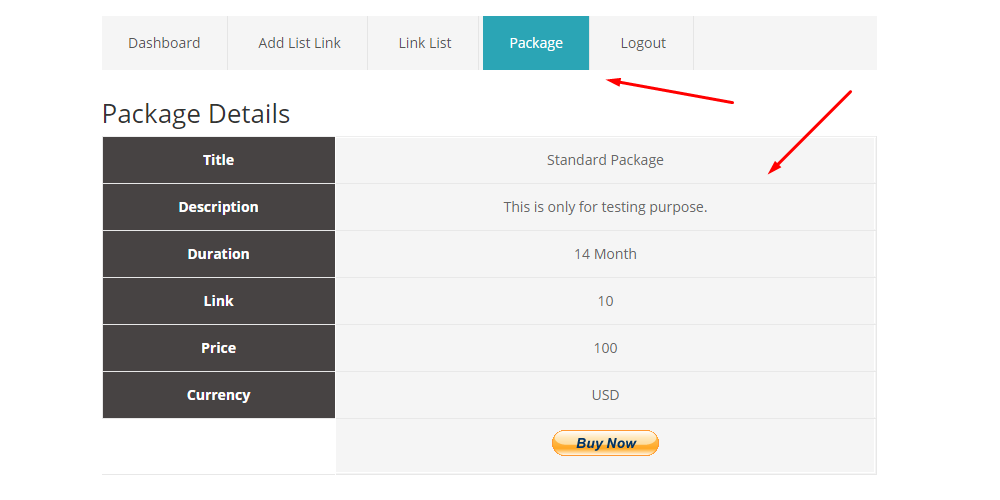Click the Link row header

click(x=219, y=301)
